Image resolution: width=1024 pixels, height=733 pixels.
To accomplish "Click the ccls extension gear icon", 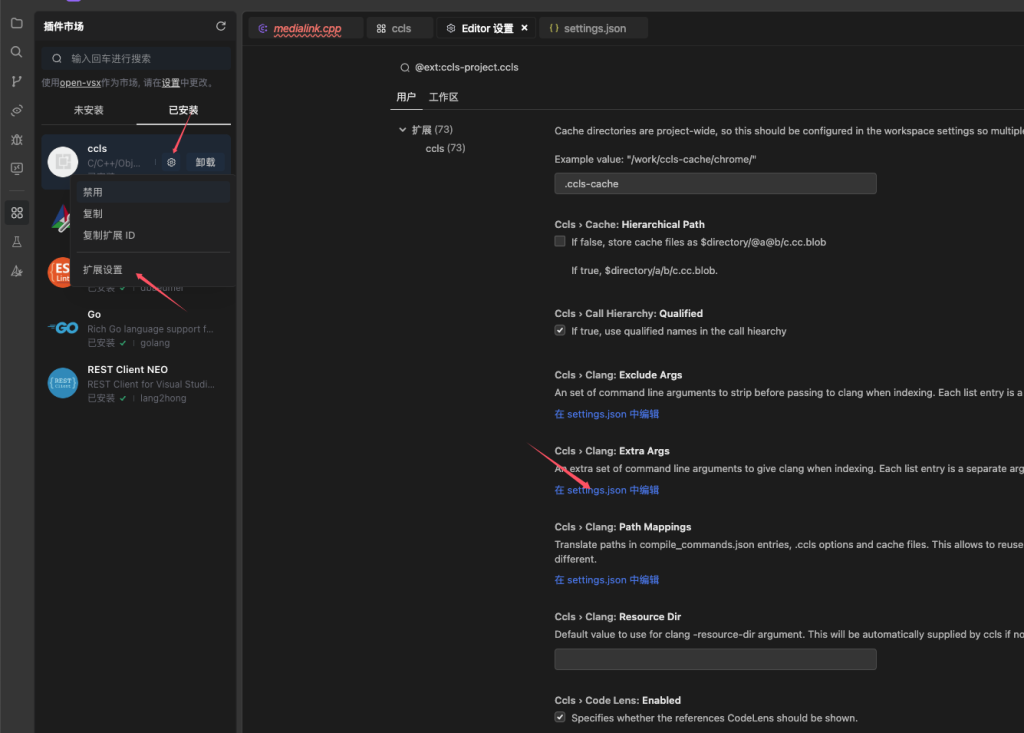I will click(x=171, y=162).
